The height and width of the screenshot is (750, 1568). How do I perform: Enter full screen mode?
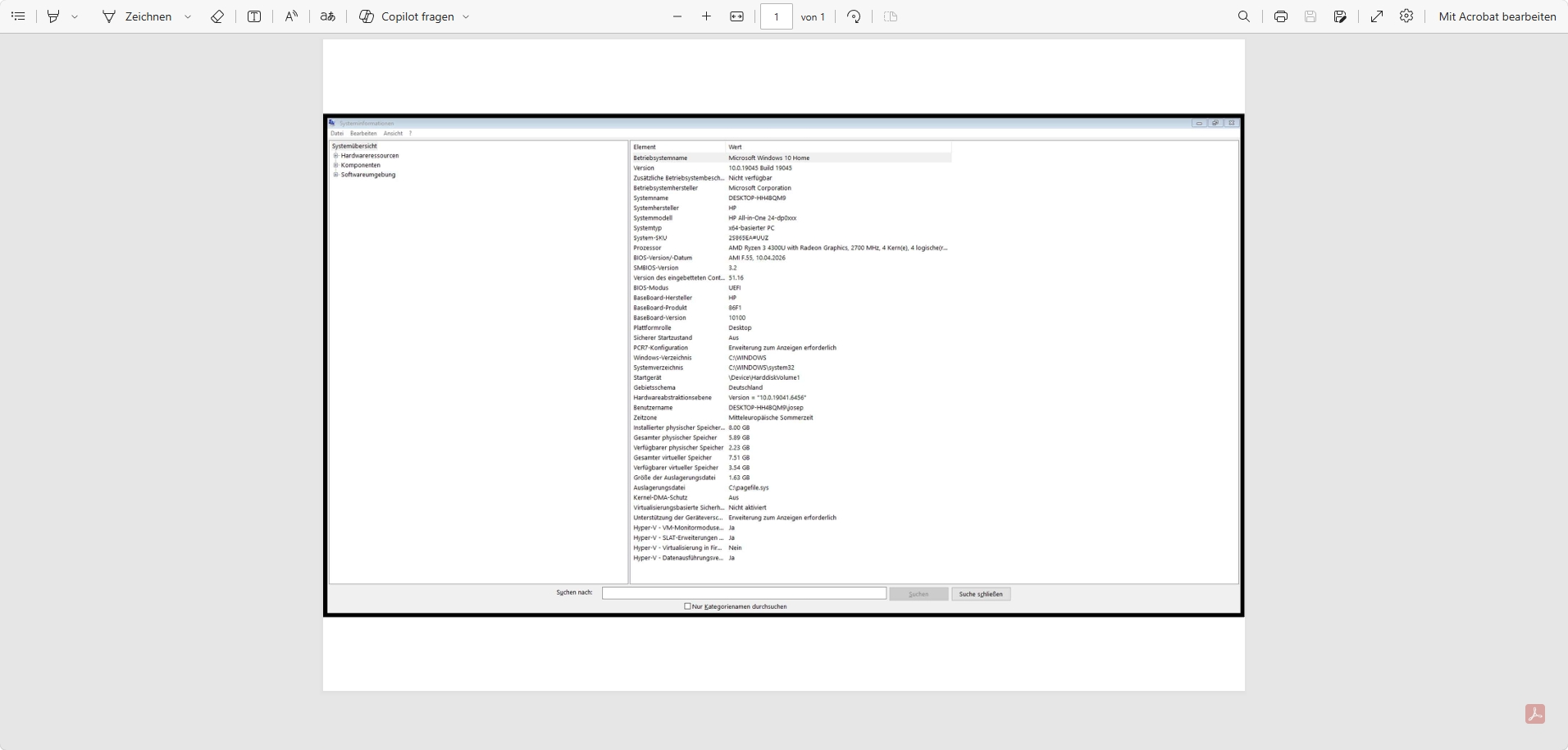tap(1377, 16)
